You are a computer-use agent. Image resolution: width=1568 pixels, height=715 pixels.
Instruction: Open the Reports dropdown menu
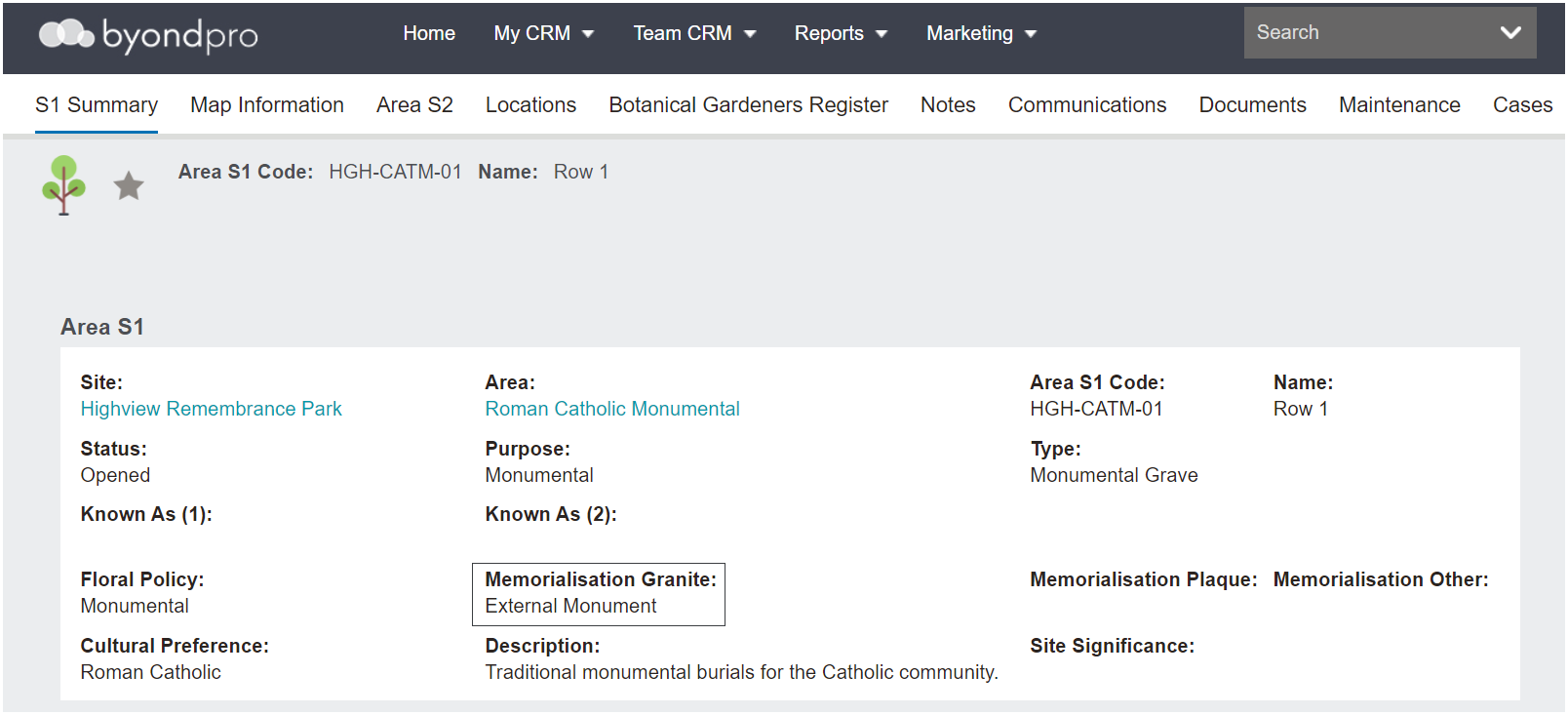click(841, 33)
